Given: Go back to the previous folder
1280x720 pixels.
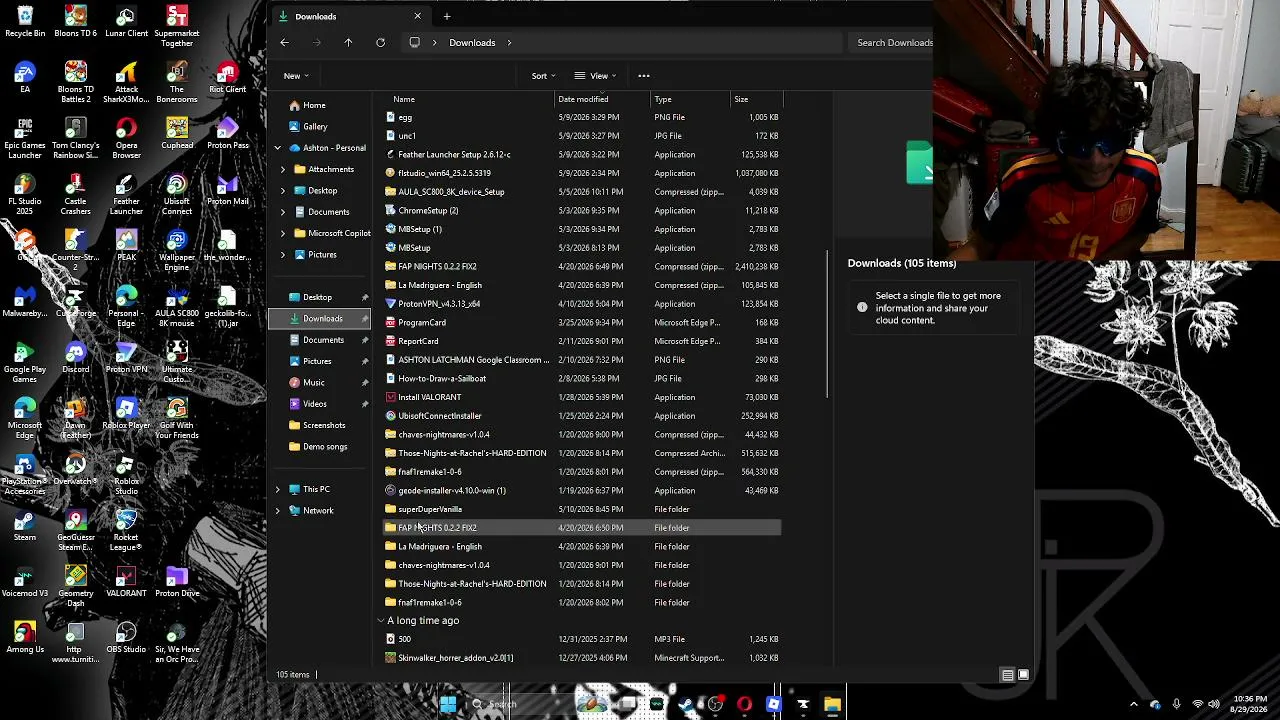Looking at the screenshot, I should [x=284, y=43].
